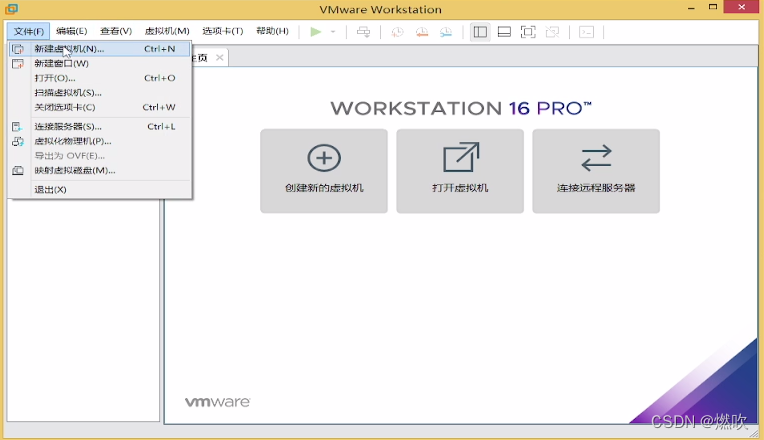Minimize the VMware Workstation window
Screen dimensions: 764x440
click(x=691, y=8)
